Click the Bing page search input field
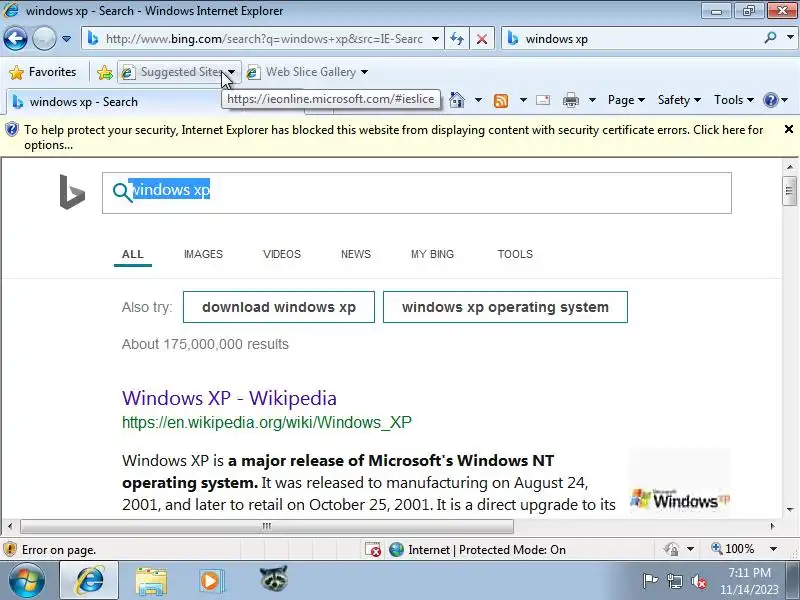 [x=416, y=193]
